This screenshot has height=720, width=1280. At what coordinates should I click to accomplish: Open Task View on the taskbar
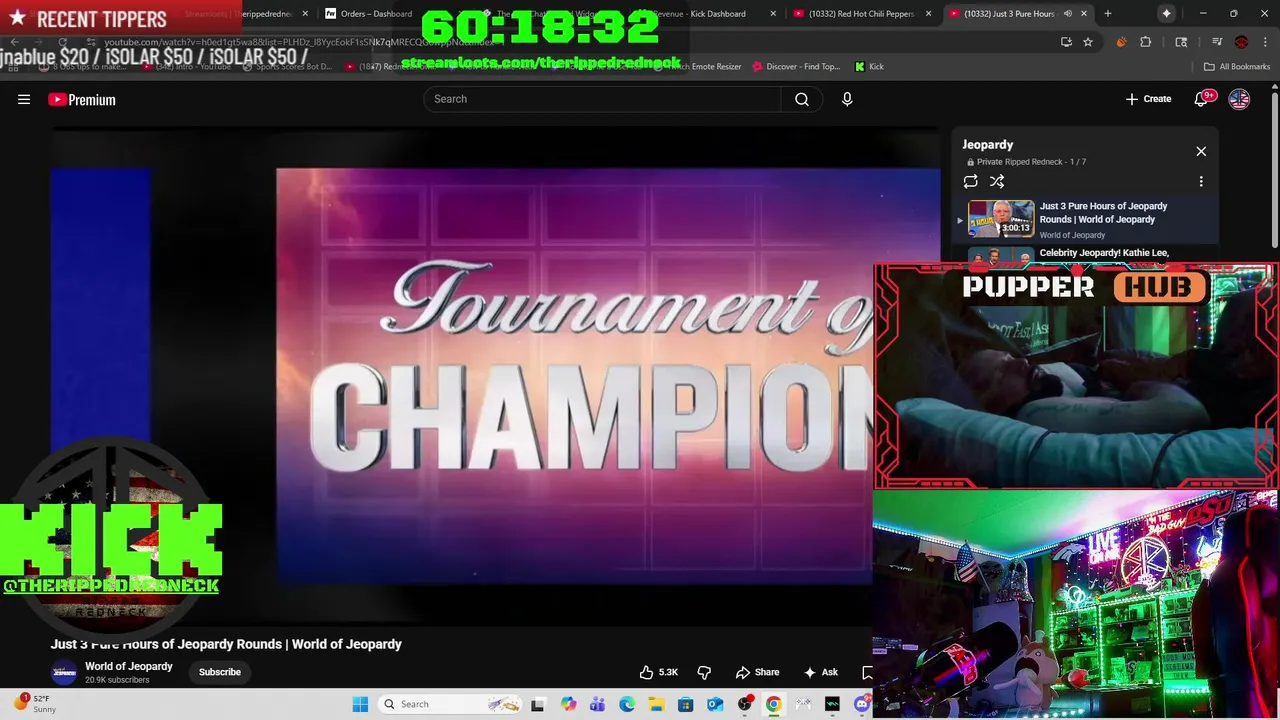click(x=537, y=704)
